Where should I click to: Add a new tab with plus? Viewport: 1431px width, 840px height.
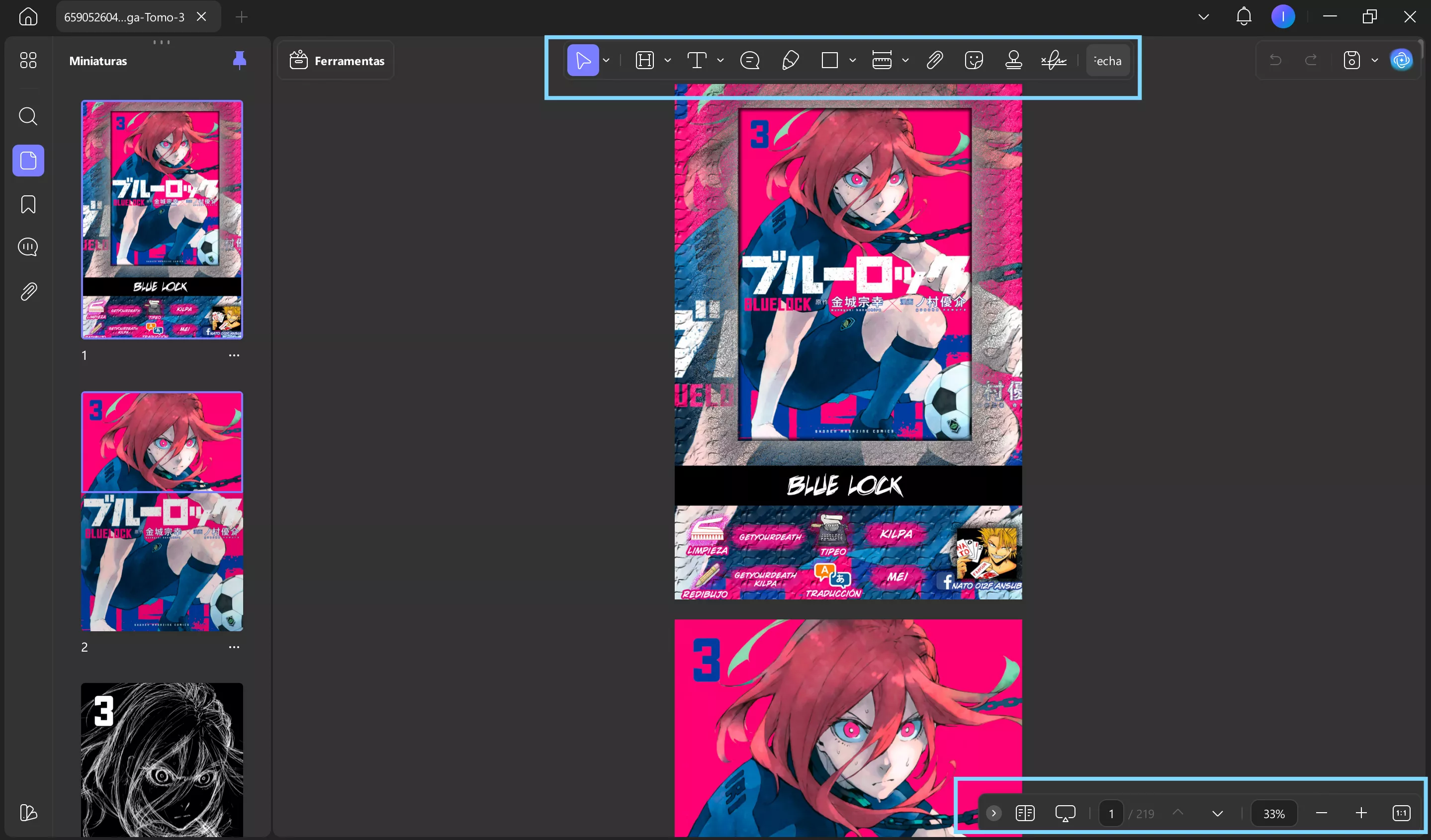[x=241, y=17]
